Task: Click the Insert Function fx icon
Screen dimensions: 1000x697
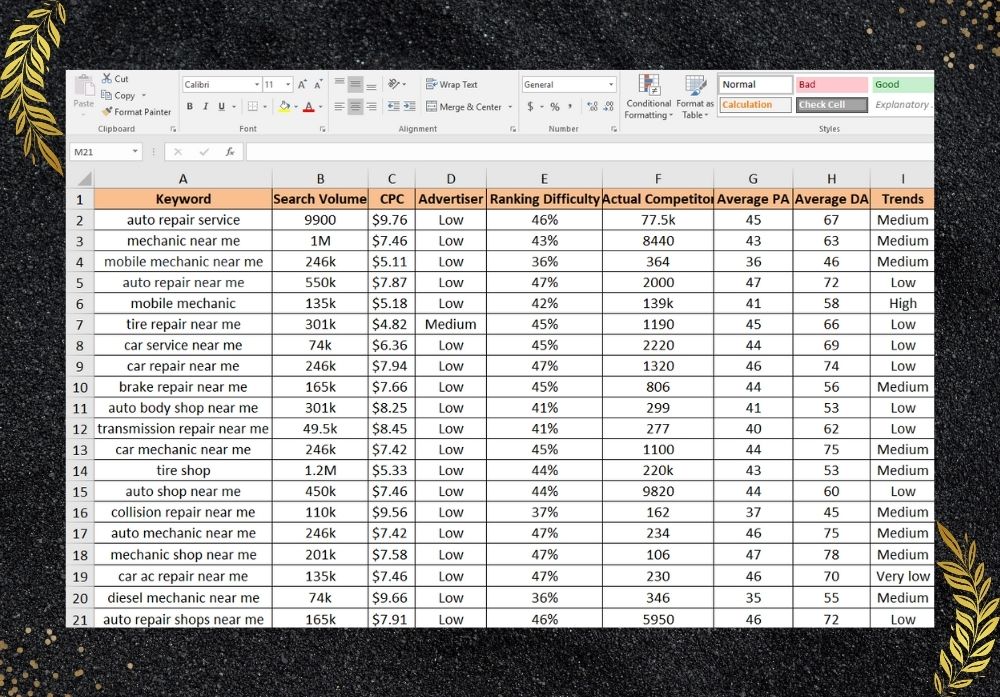Action: [x=229, y=152]
